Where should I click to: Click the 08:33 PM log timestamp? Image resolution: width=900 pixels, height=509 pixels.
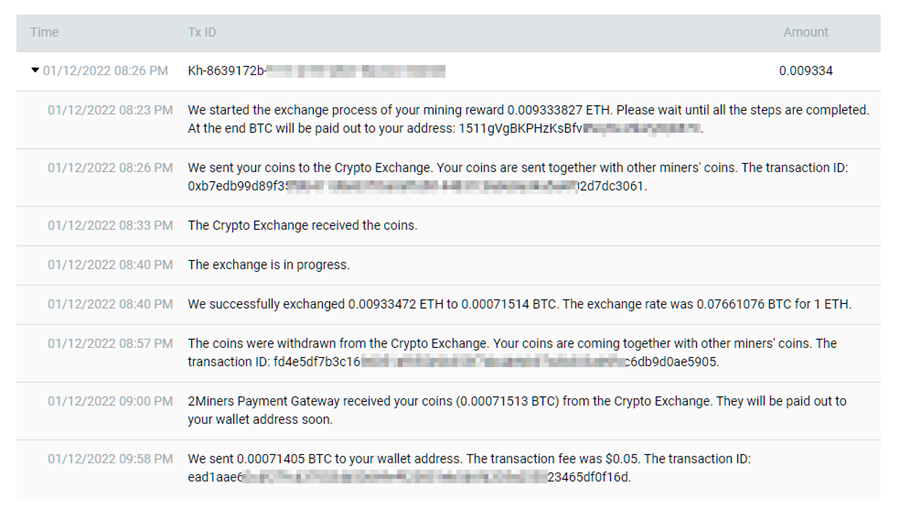pos(110,226)
